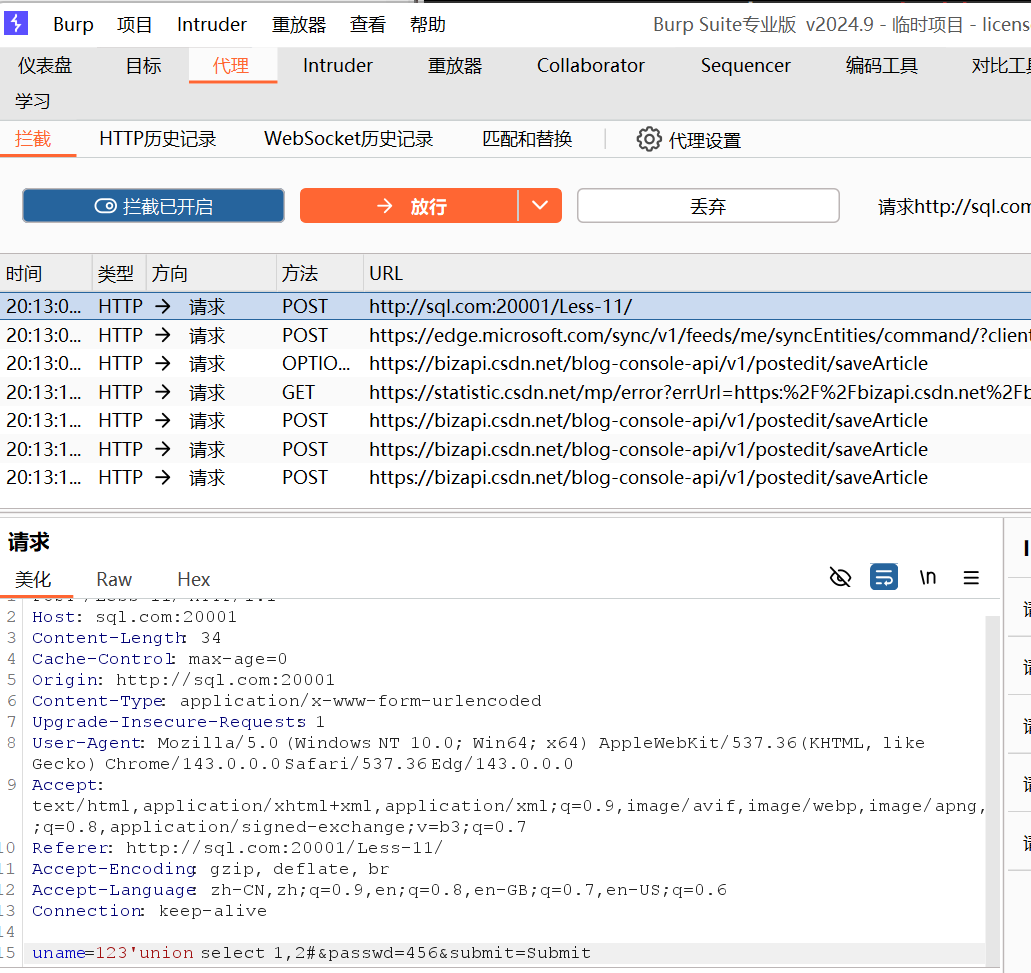Click the 丢弃 drop button
The image size is (1031, 973).
pyautogui.click(x=708, y=206)
